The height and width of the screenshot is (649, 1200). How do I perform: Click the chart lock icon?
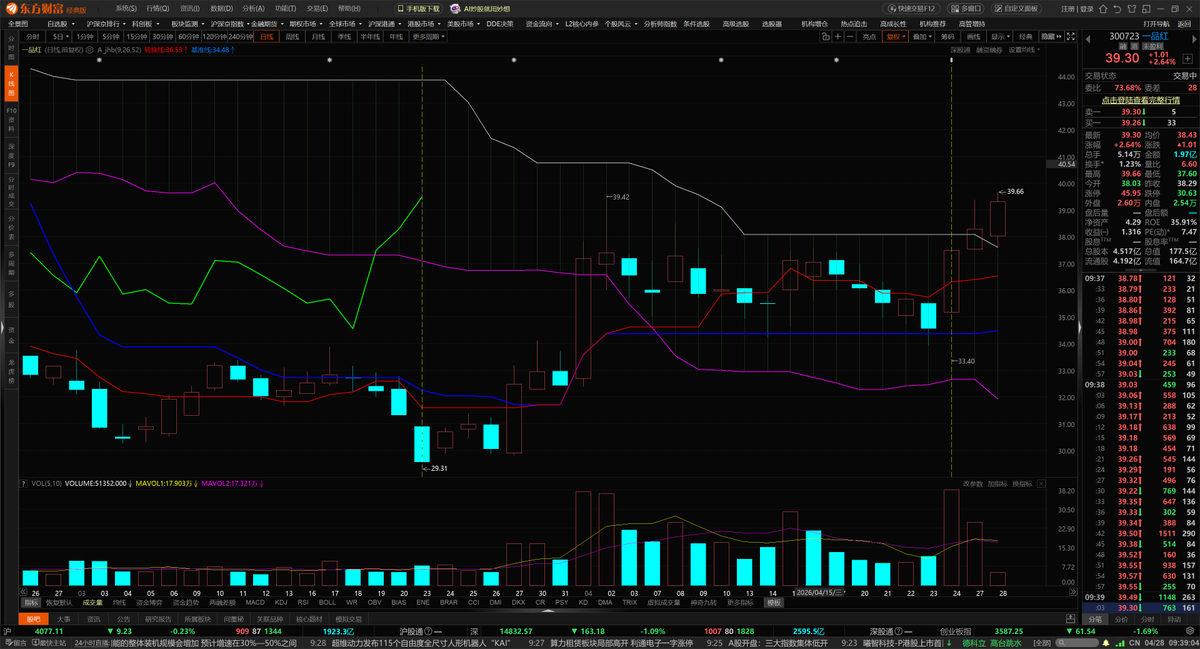[x=826, y=36]
